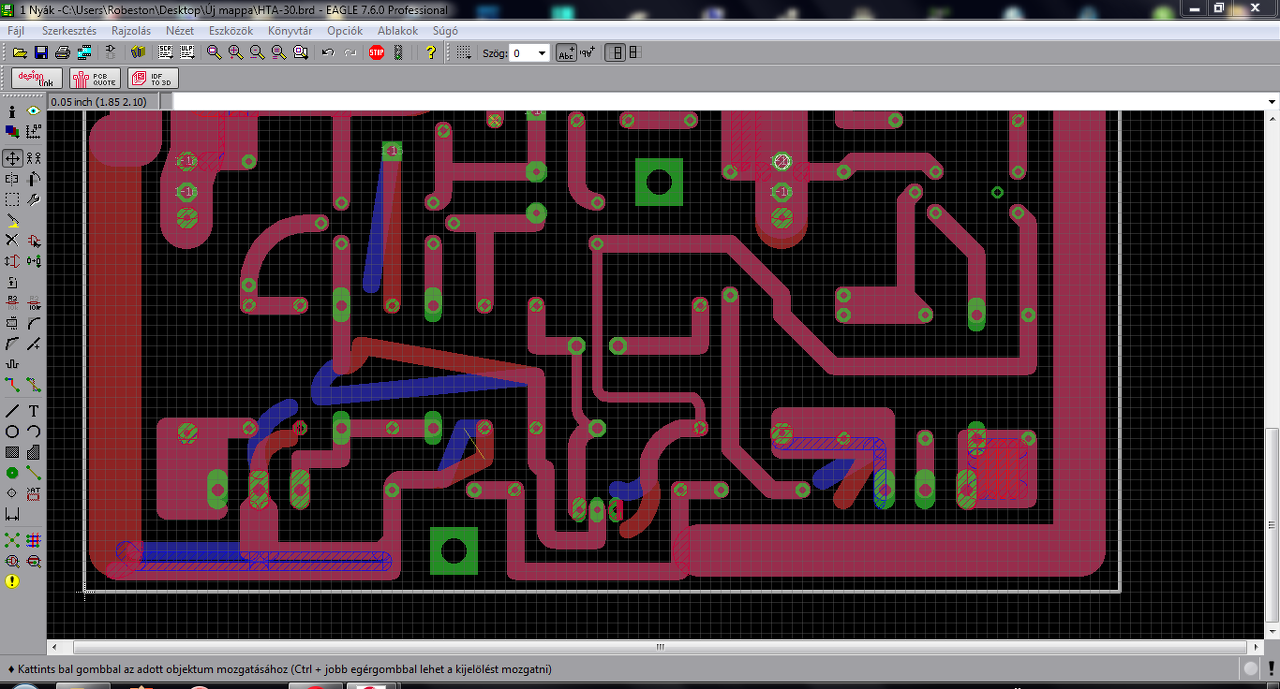Click the Open file icon
Viewport: 1280px width, 689px height.
point(19,53)
